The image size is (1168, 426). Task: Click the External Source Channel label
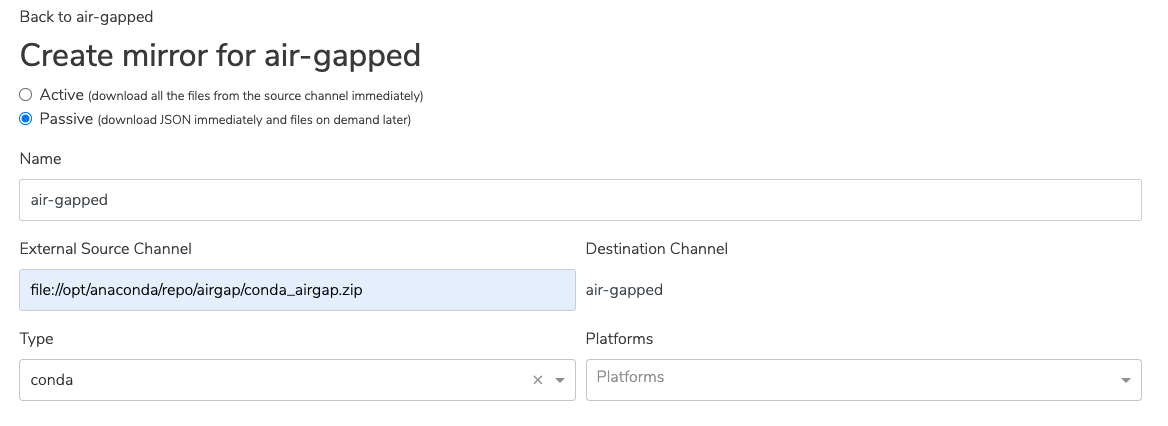[106, 249]
